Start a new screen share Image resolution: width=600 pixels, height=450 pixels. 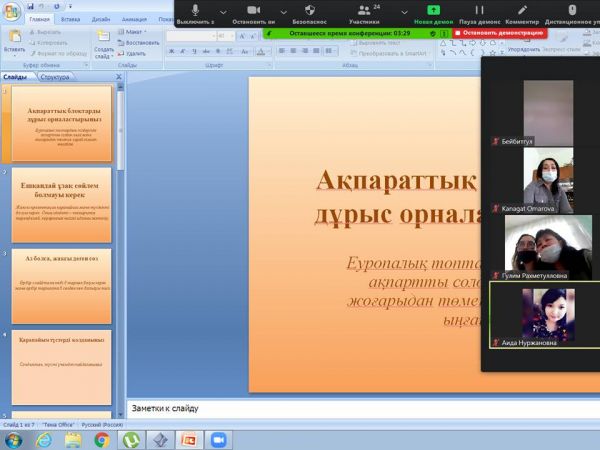(433, 9)
